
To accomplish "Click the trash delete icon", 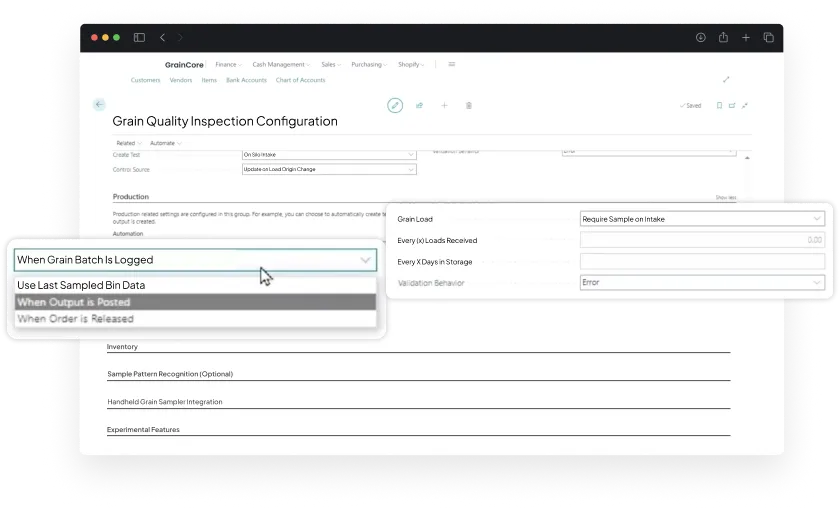I will 469,105.
